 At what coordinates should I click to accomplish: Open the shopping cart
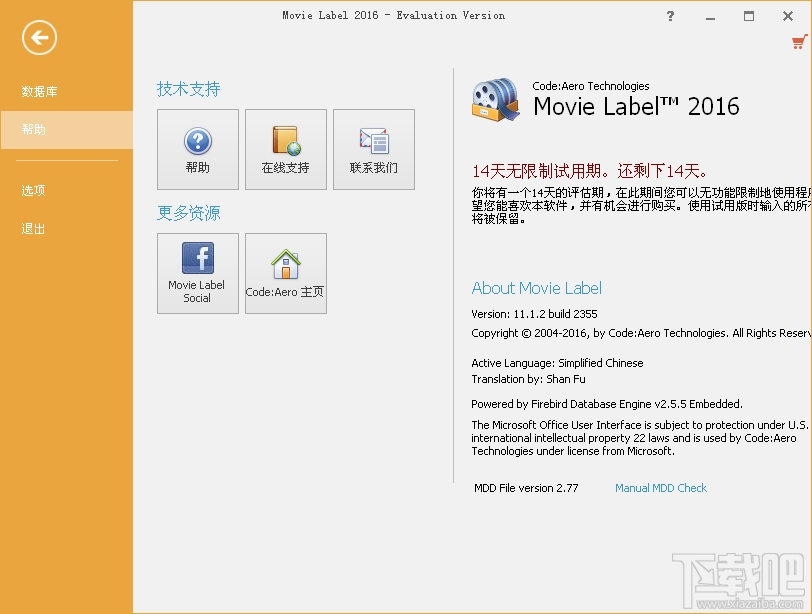point(798,41)
